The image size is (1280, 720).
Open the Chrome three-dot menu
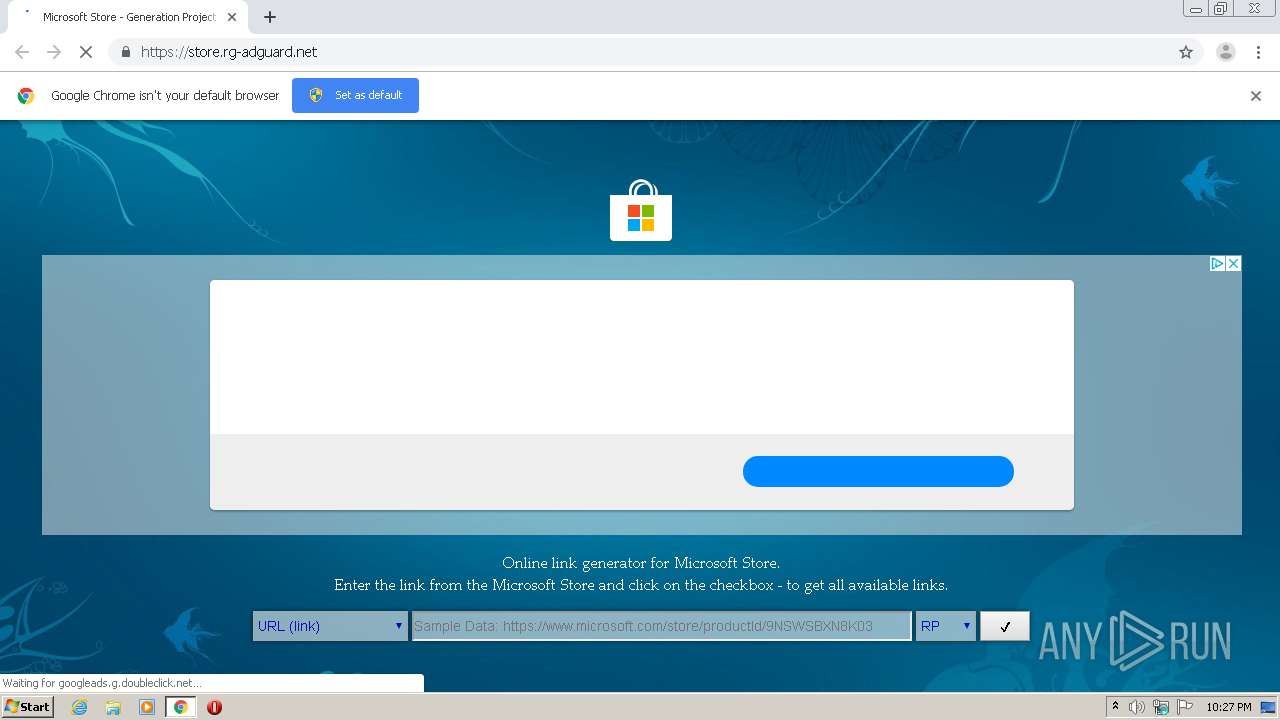pyautogui.click(x=1258, y=52)
